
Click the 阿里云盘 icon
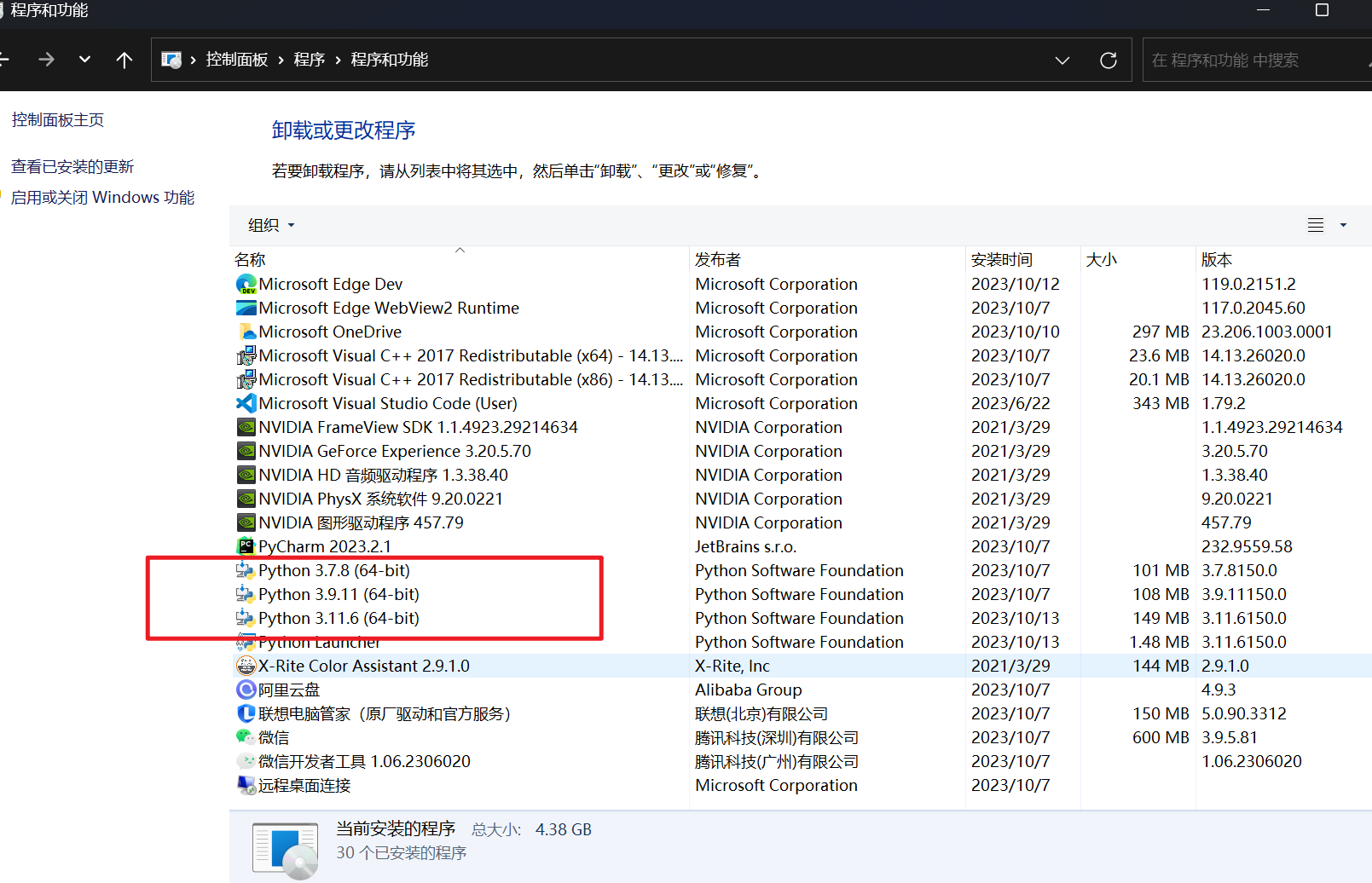coord(246,690)
